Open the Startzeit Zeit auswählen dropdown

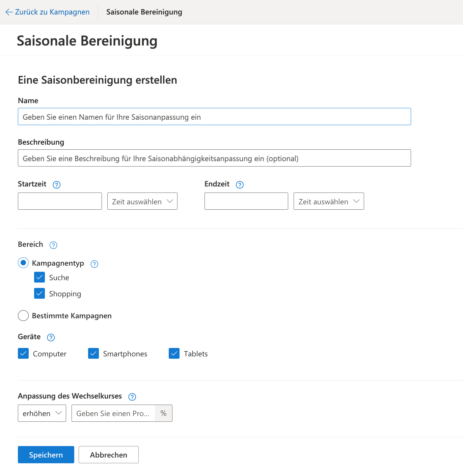[x=142, y=201]
